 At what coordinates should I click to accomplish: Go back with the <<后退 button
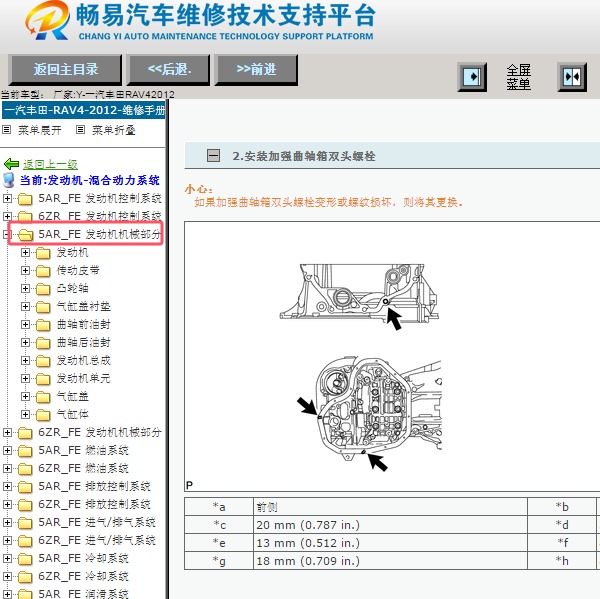click(x=169, y=69)
